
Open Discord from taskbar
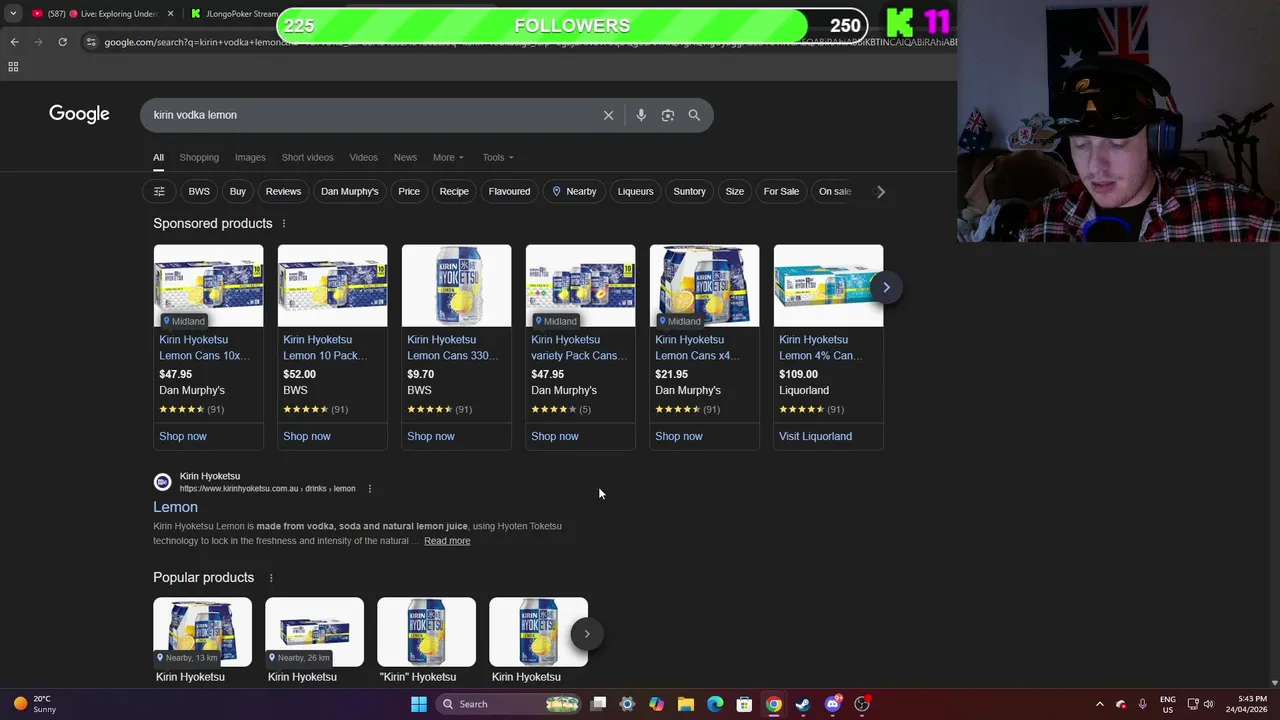pyautogui.click(x=832, y=704)
